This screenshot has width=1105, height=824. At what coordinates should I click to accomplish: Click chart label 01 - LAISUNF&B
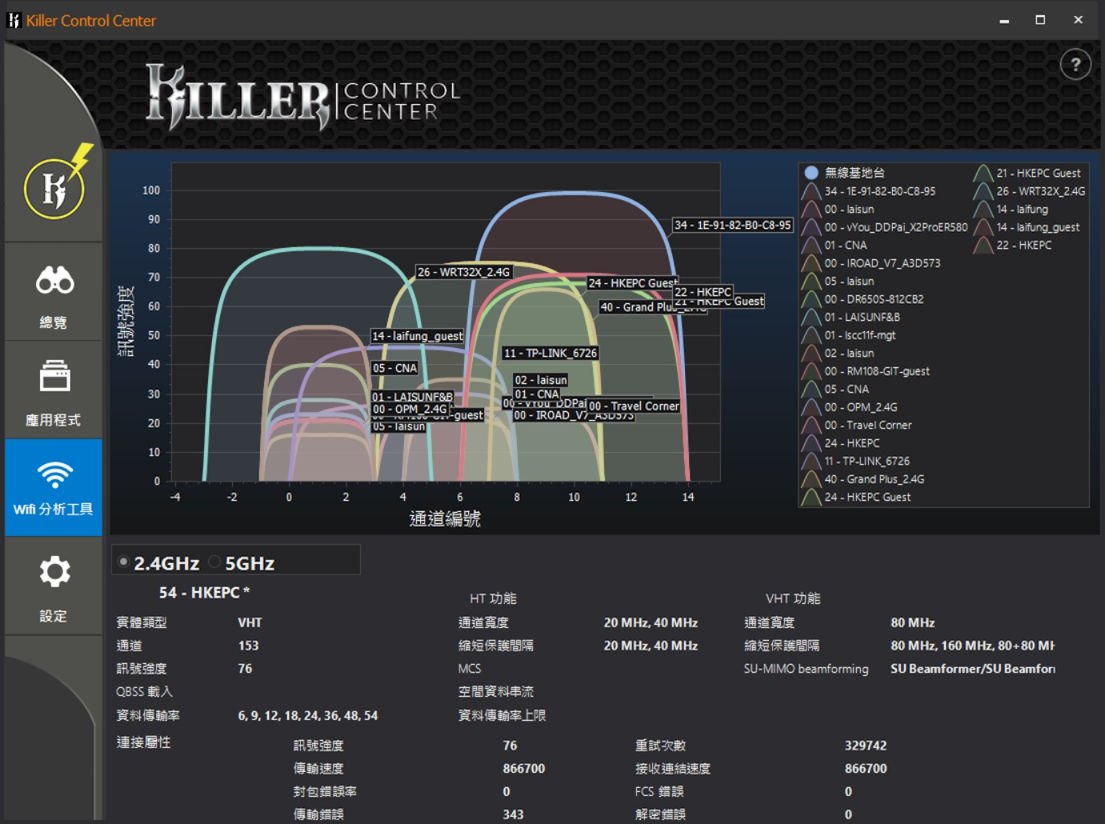click(412, 397)
